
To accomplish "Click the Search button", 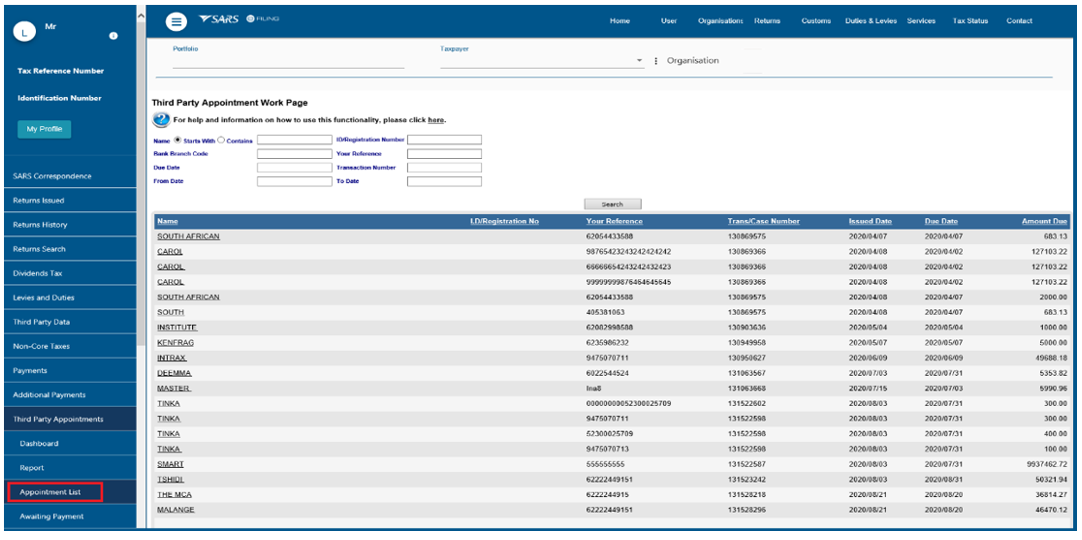I will click(612, 204).
